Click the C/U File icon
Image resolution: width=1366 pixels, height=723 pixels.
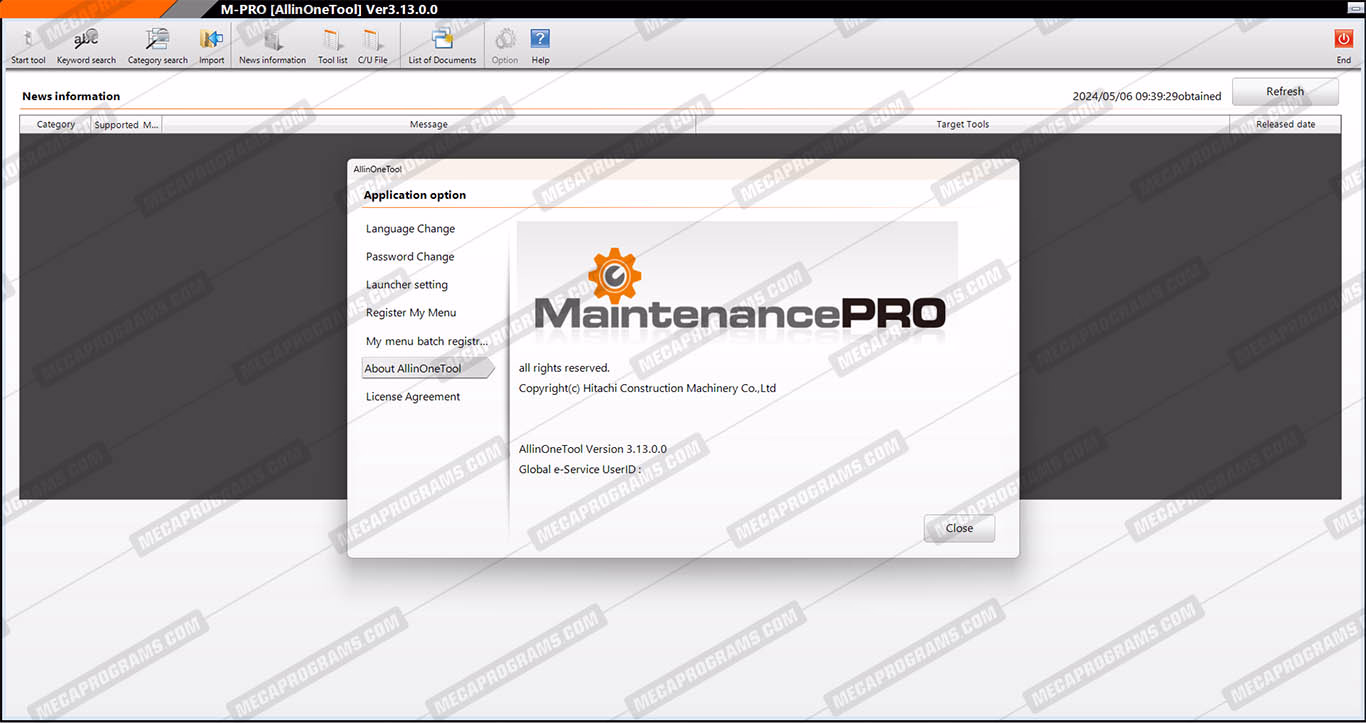pos(373,40)
